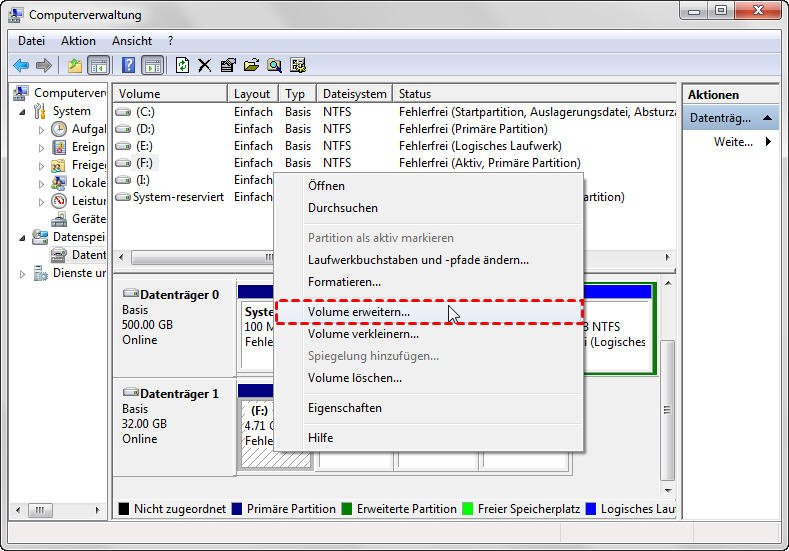Select the (C:) volume row
Viewport: 789px width, 551px height.
click(x=394, y=112)
